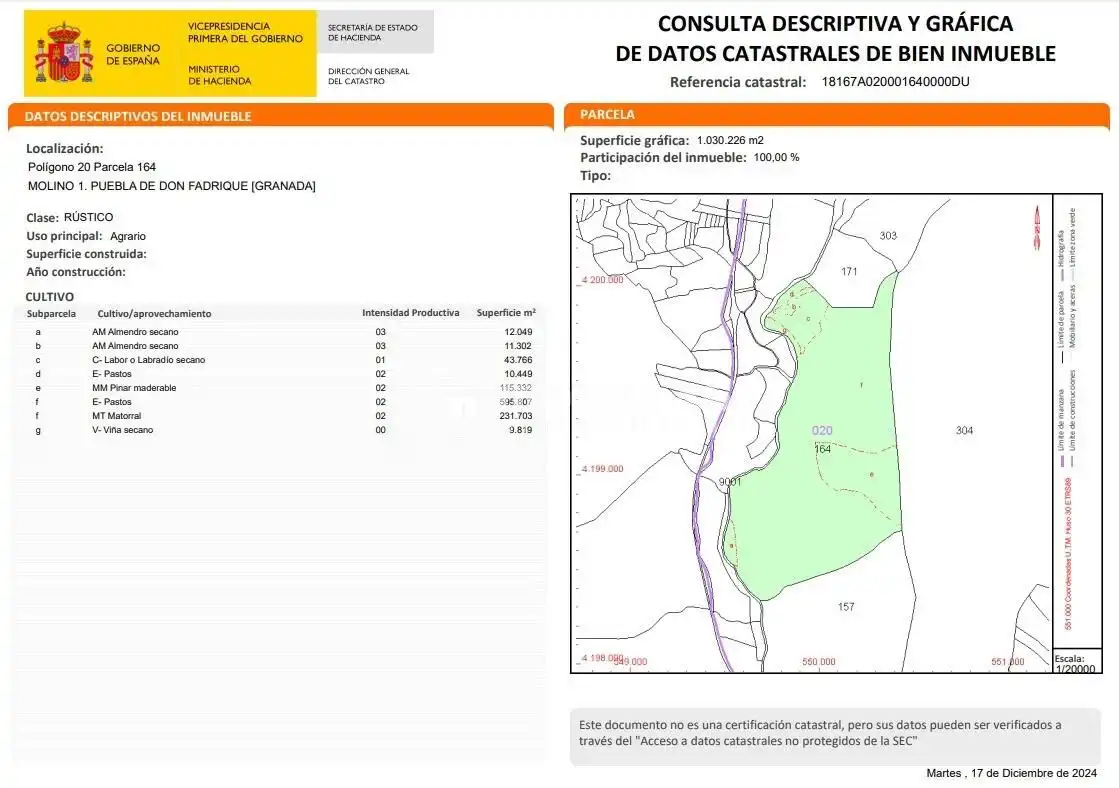Click surface value 231.703
1119x788 pixels.
click(x=515, y=415)
